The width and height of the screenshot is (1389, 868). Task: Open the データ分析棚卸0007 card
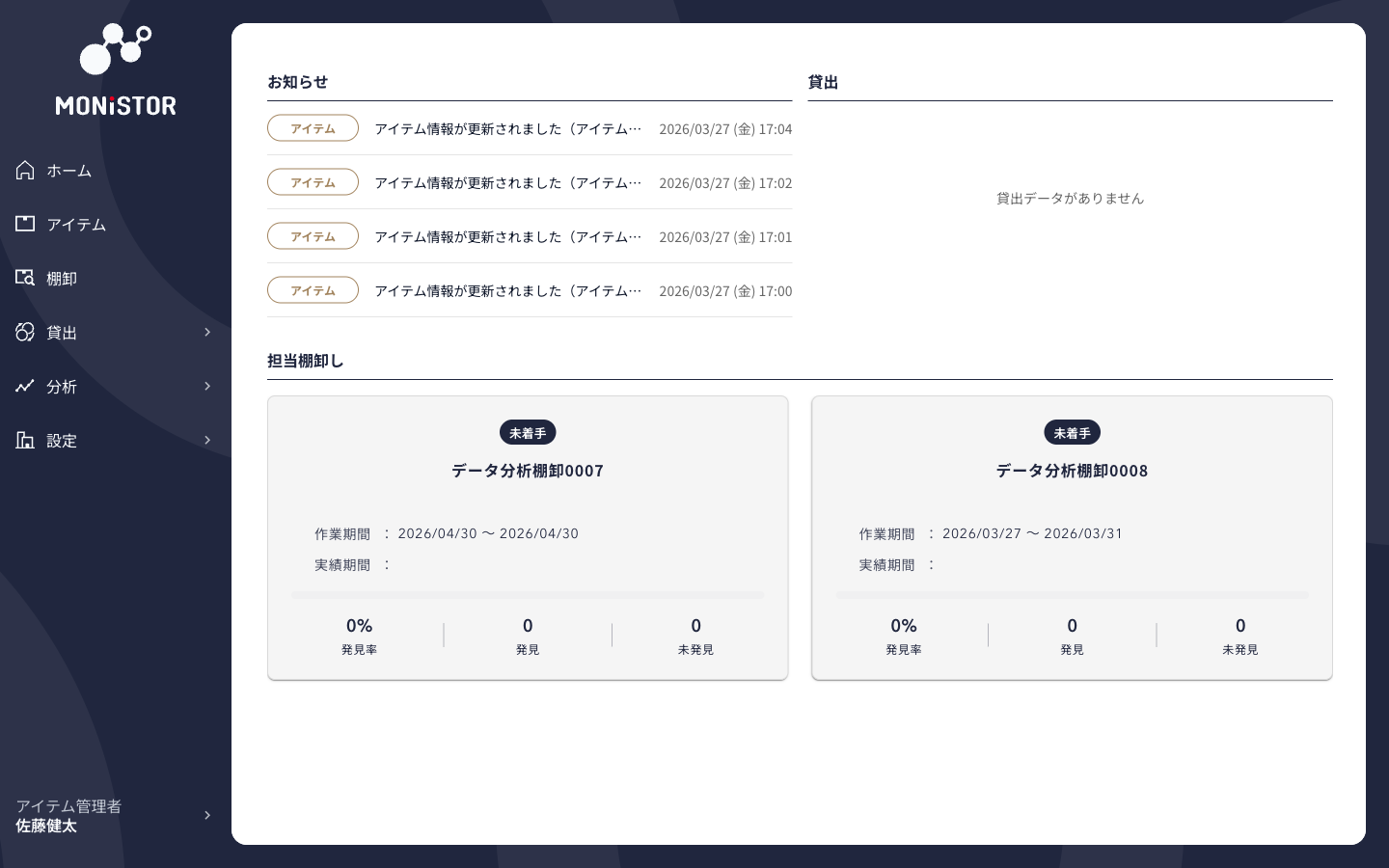528,537
